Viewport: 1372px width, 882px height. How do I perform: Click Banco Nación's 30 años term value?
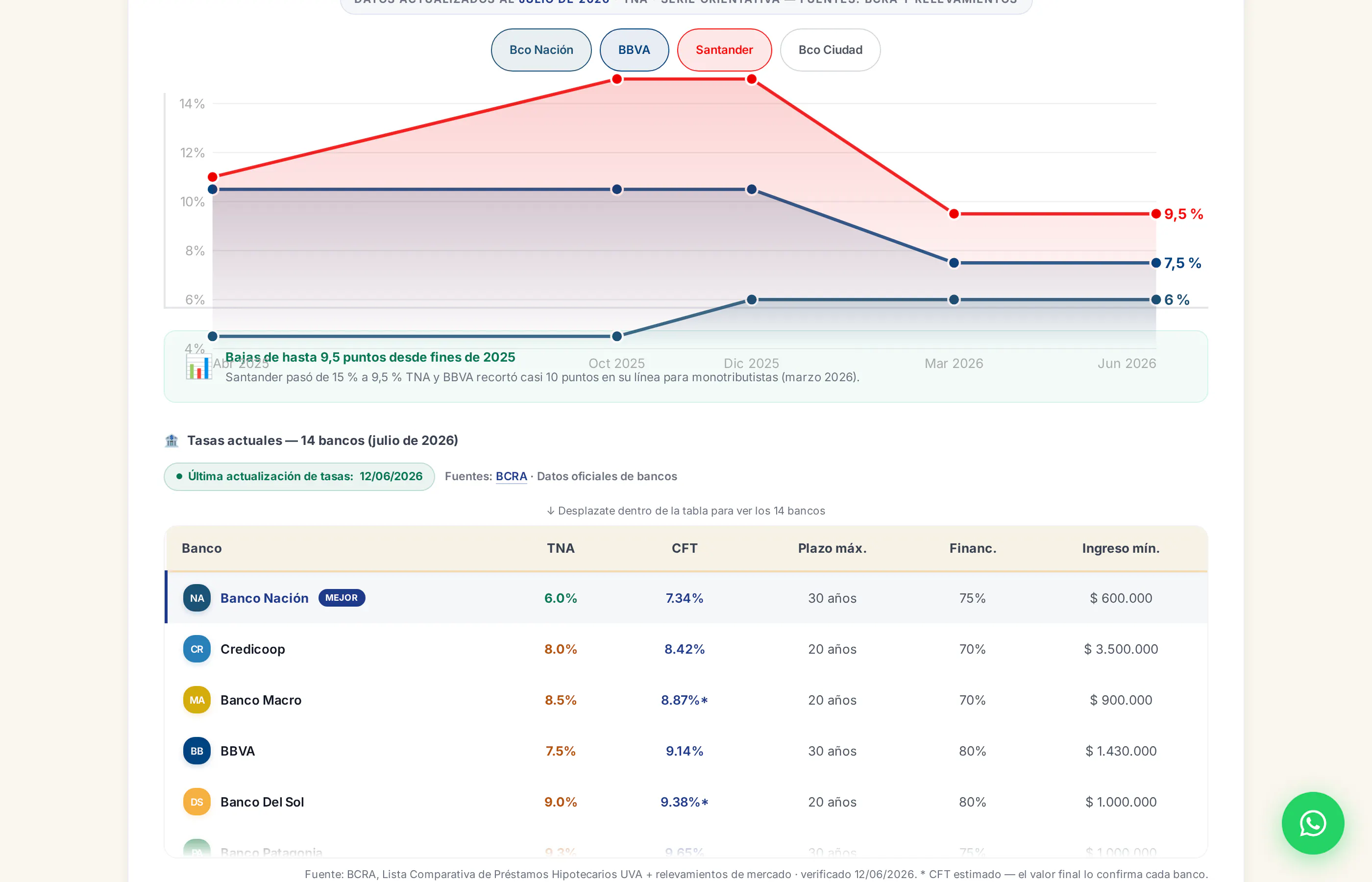pos(832,598)
